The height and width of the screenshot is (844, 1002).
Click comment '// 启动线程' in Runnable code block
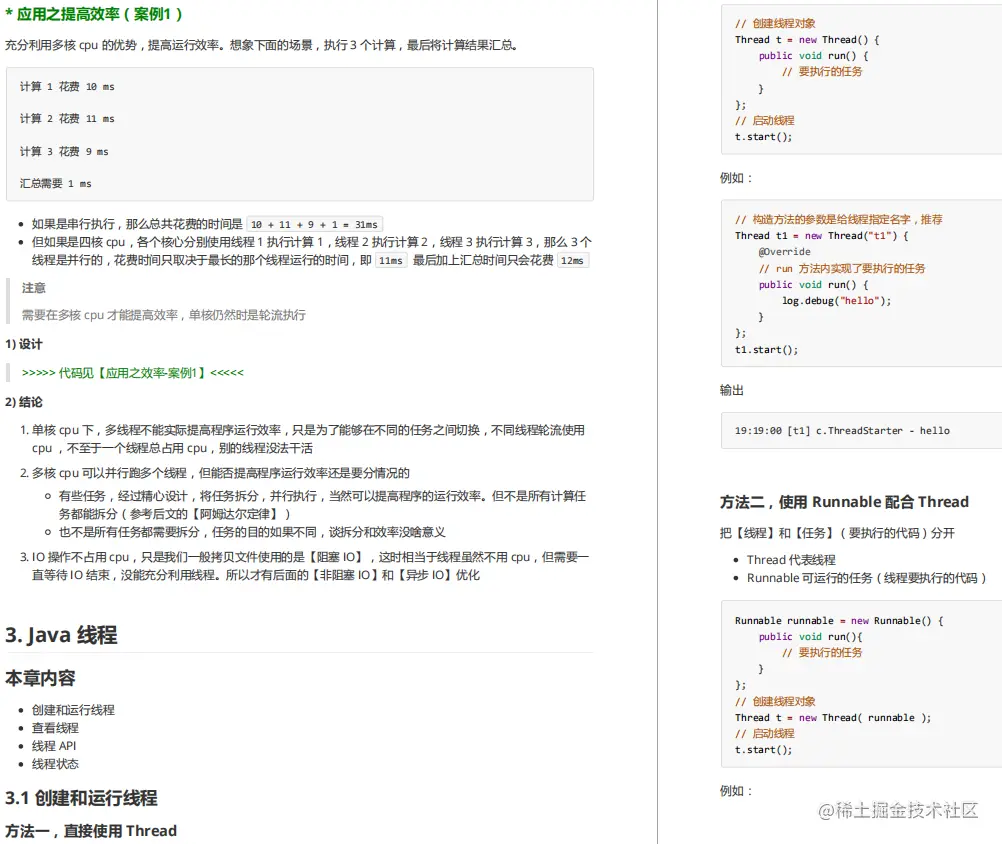point(765,733)
